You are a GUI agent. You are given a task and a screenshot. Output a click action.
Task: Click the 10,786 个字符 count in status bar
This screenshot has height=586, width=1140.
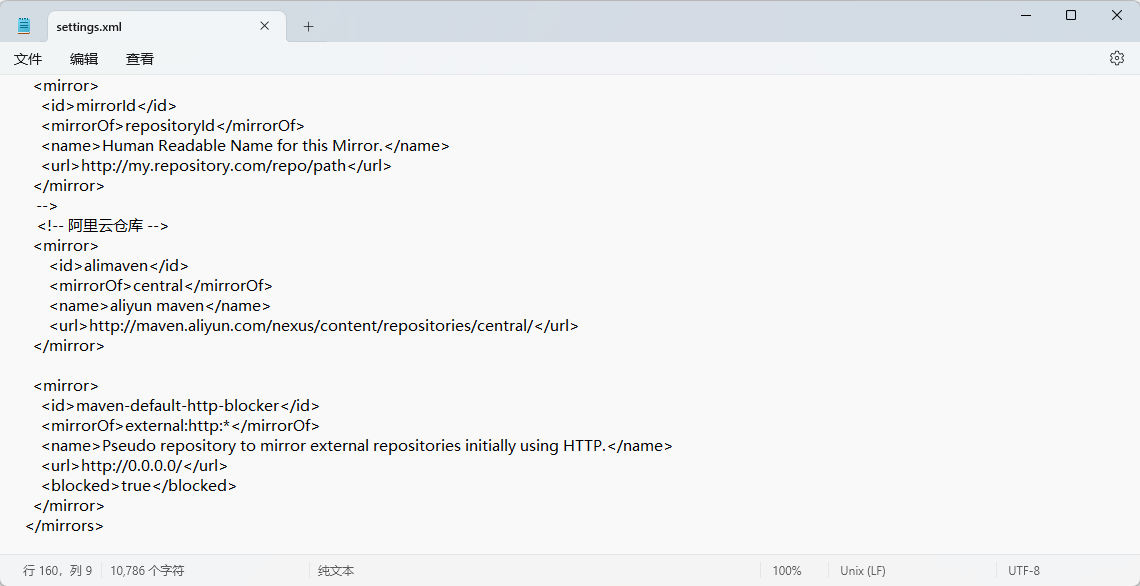pyautogui.click(x=147, y=571)
